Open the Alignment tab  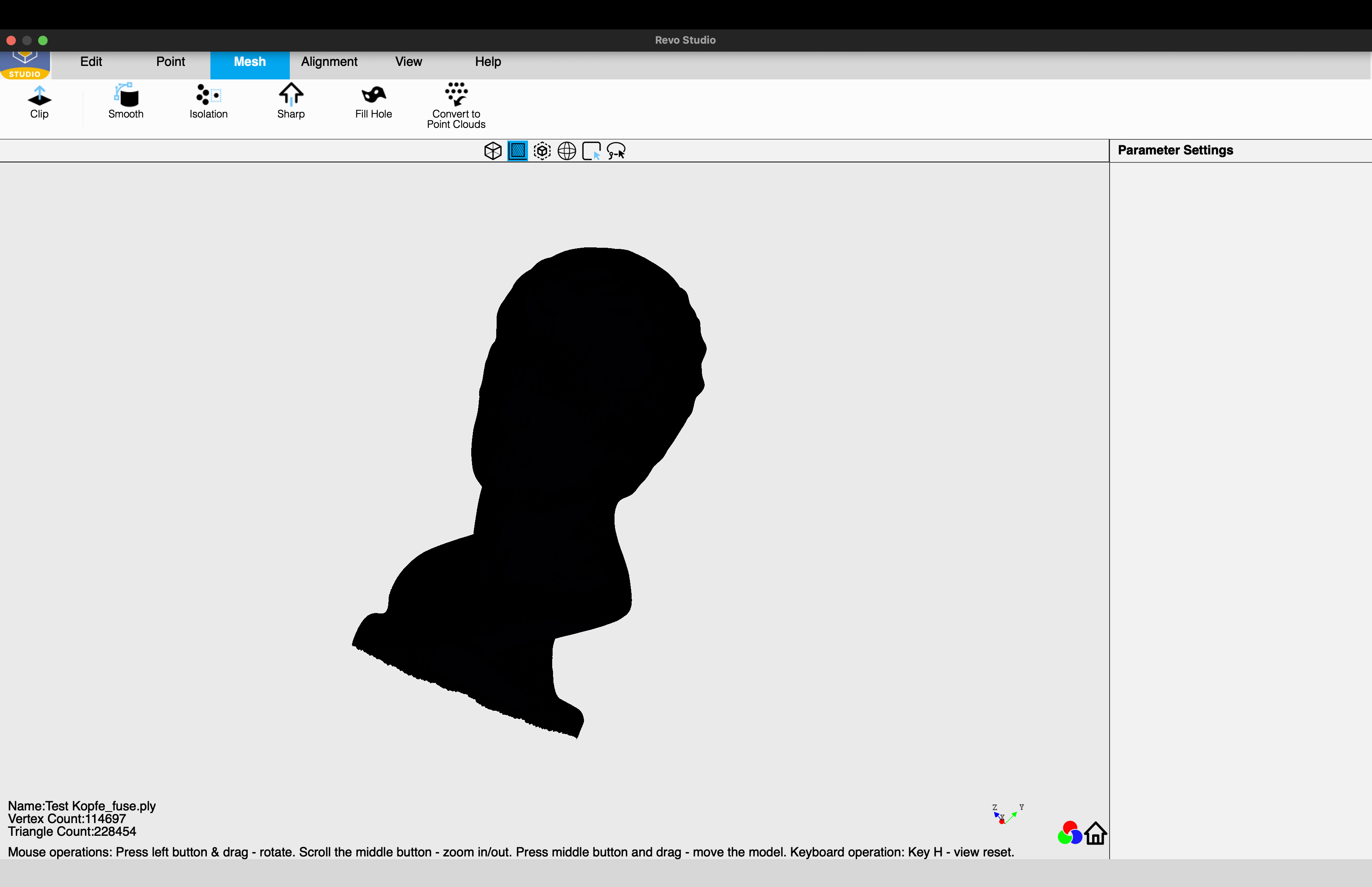(329, 62)
